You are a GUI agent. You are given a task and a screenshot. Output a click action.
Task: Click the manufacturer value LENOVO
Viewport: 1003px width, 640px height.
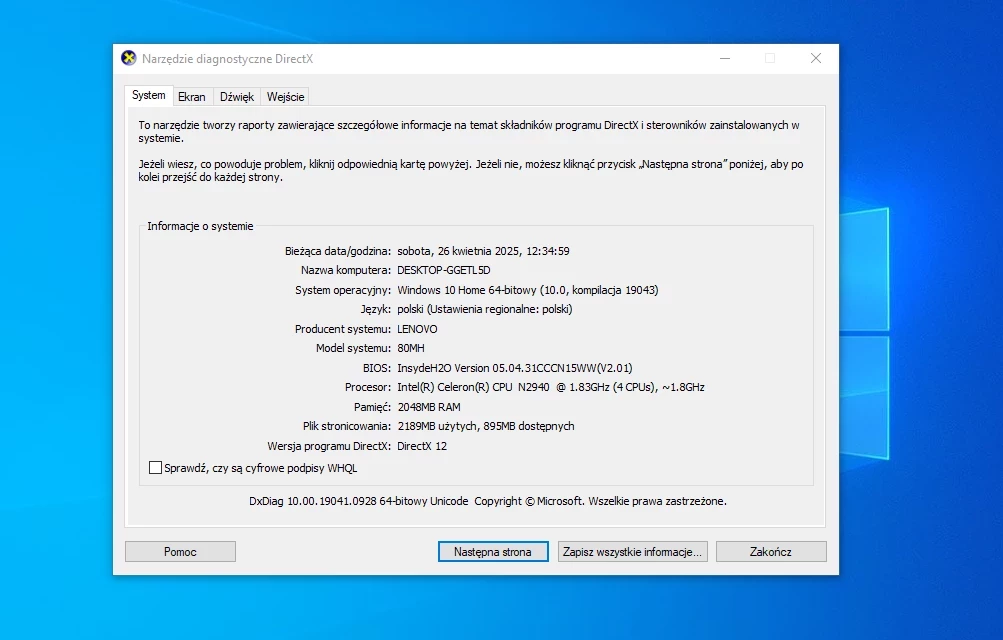coord(417,329)
